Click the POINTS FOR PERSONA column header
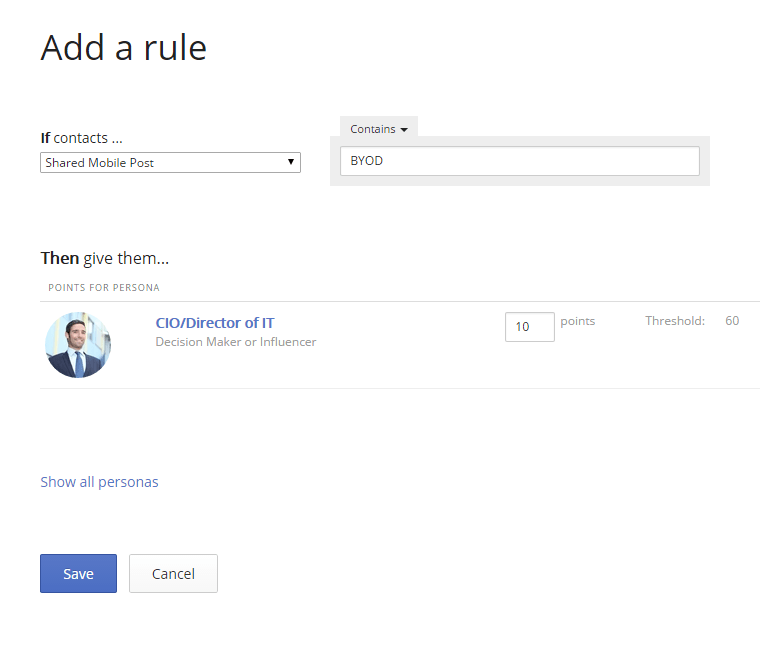 coord(104,288)
